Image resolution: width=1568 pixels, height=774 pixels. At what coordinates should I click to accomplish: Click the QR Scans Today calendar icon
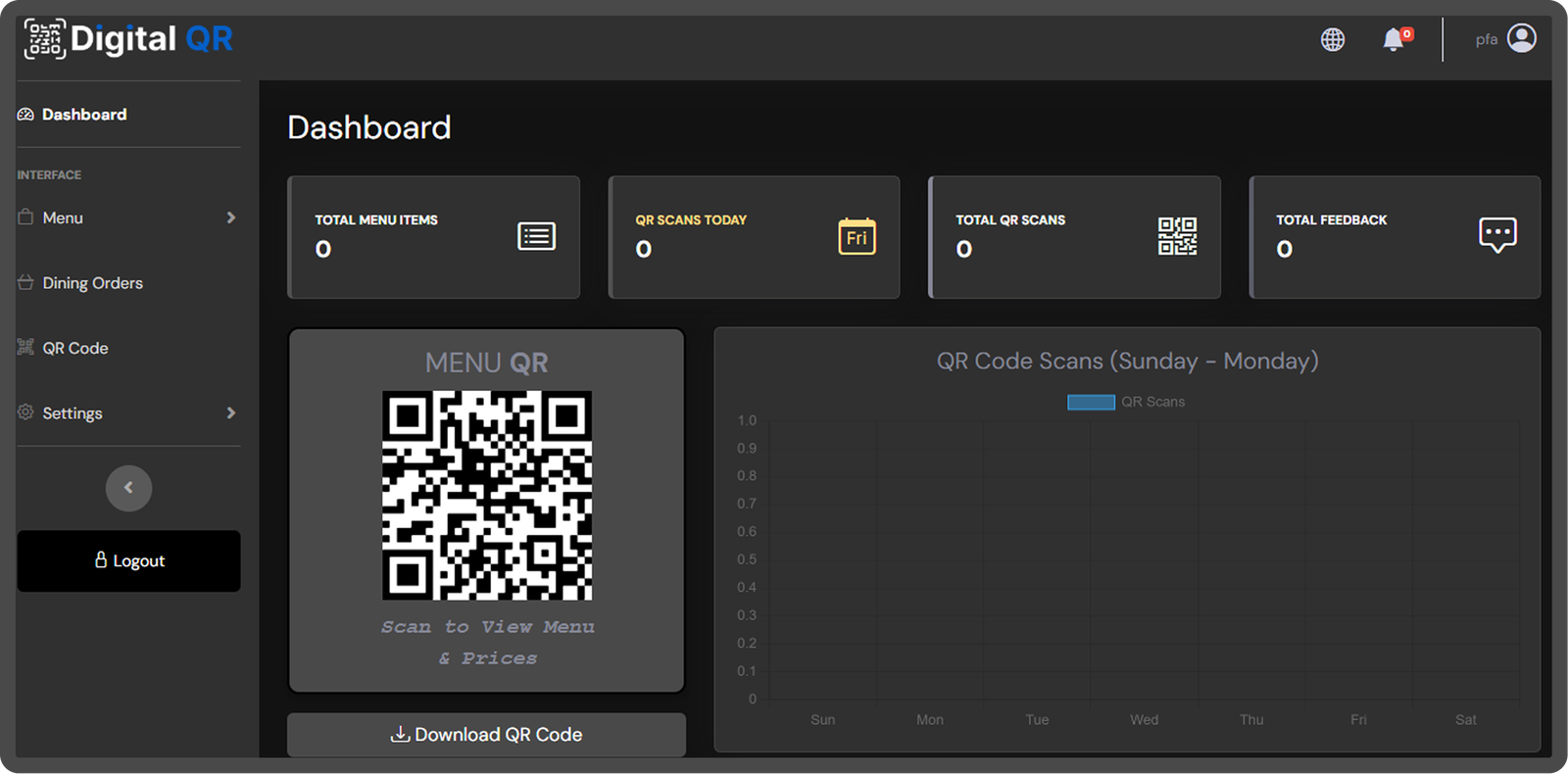[x=857, y=236]
